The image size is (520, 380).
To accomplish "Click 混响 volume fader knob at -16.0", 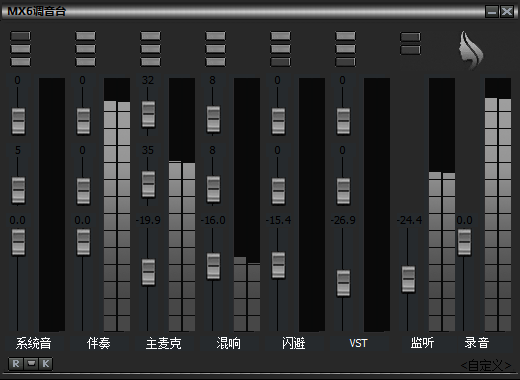I will pyautogui.click(x=213, y=266).
